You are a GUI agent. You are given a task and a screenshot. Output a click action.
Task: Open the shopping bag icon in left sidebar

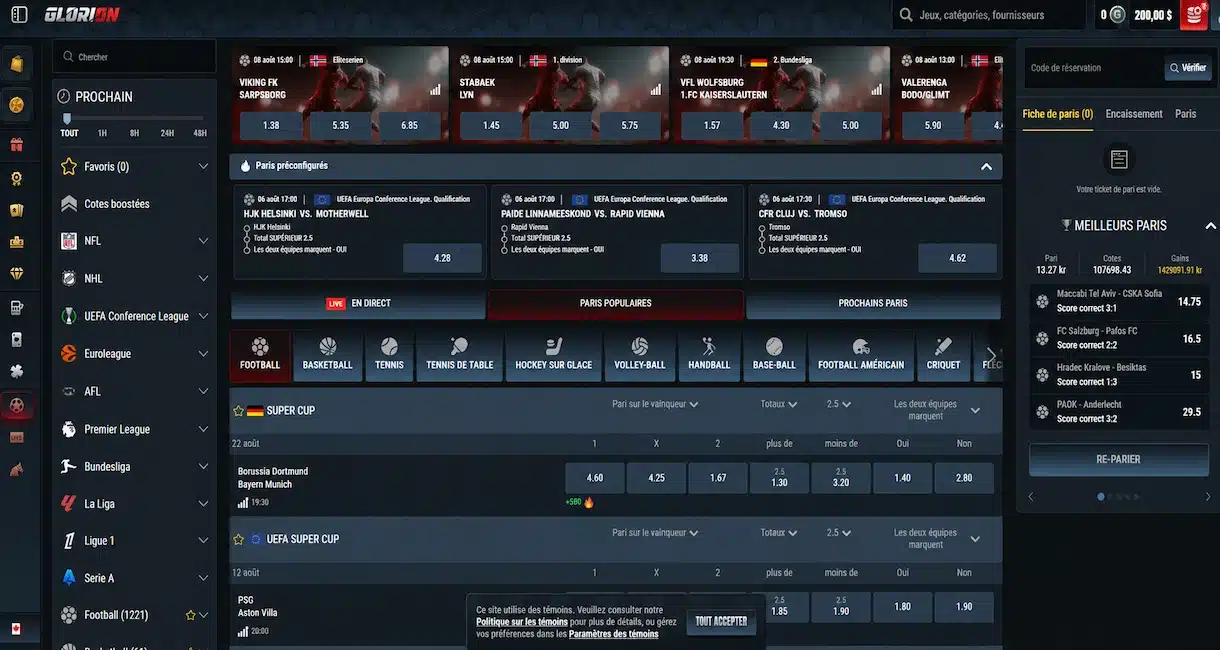[16, 65]
